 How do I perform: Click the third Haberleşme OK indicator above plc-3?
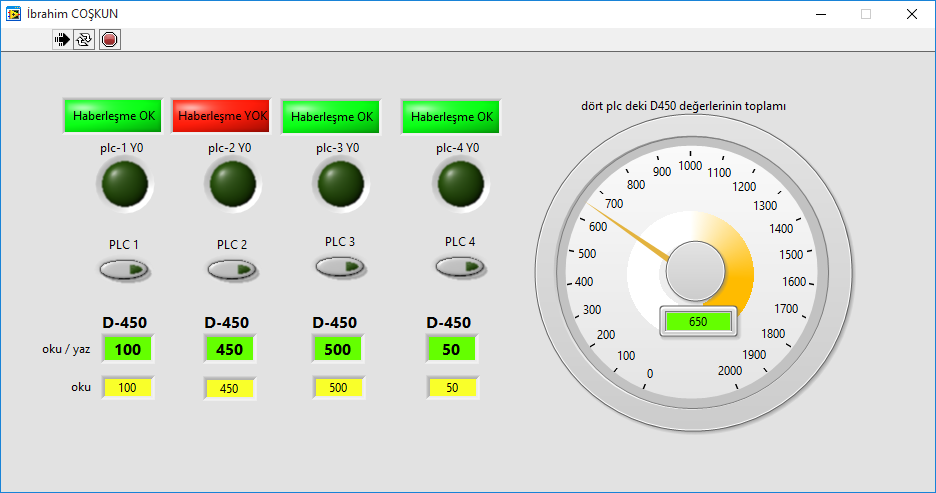[x=331, y=116]
